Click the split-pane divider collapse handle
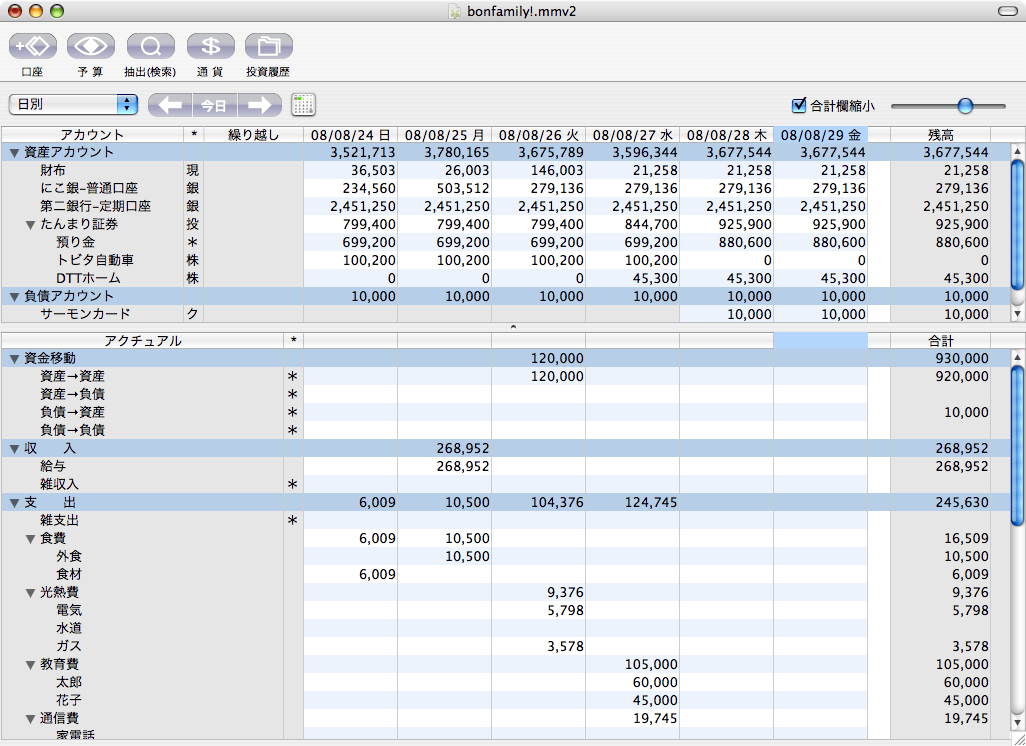This screenshot has width=1026, height=746. click(x=513, y=327)
